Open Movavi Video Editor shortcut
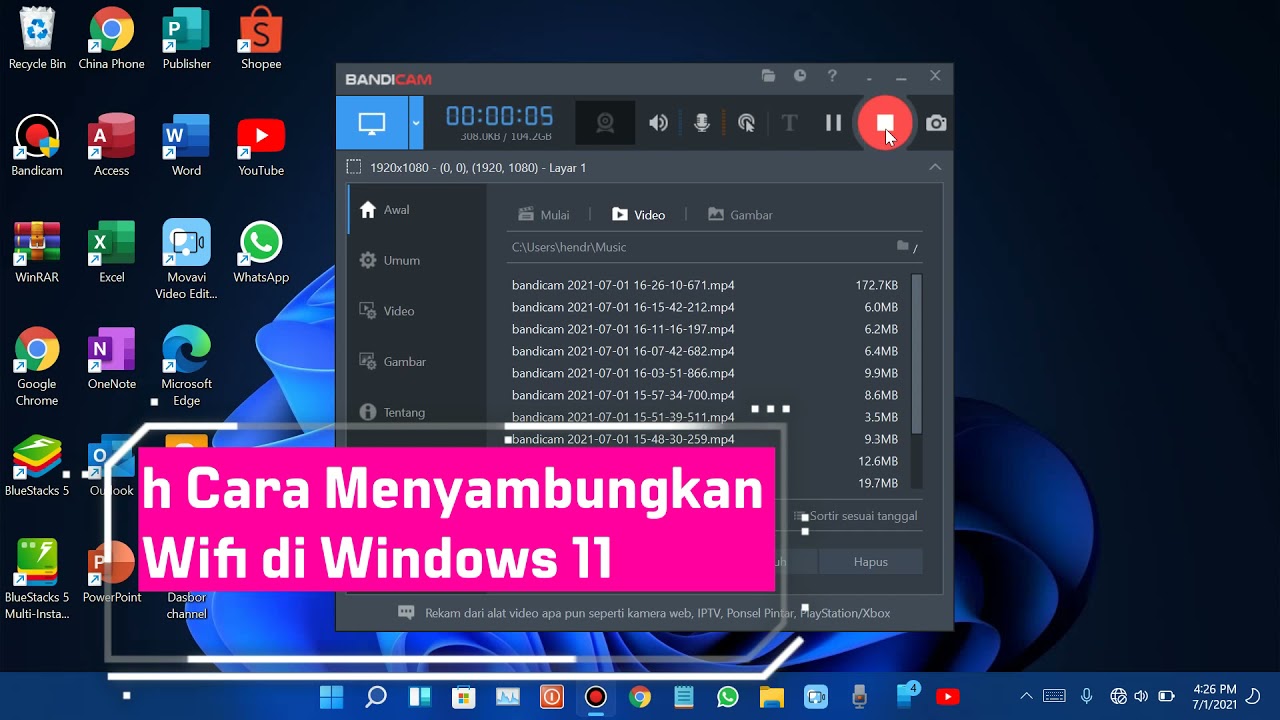1280x720 pixels. (186, 260)
